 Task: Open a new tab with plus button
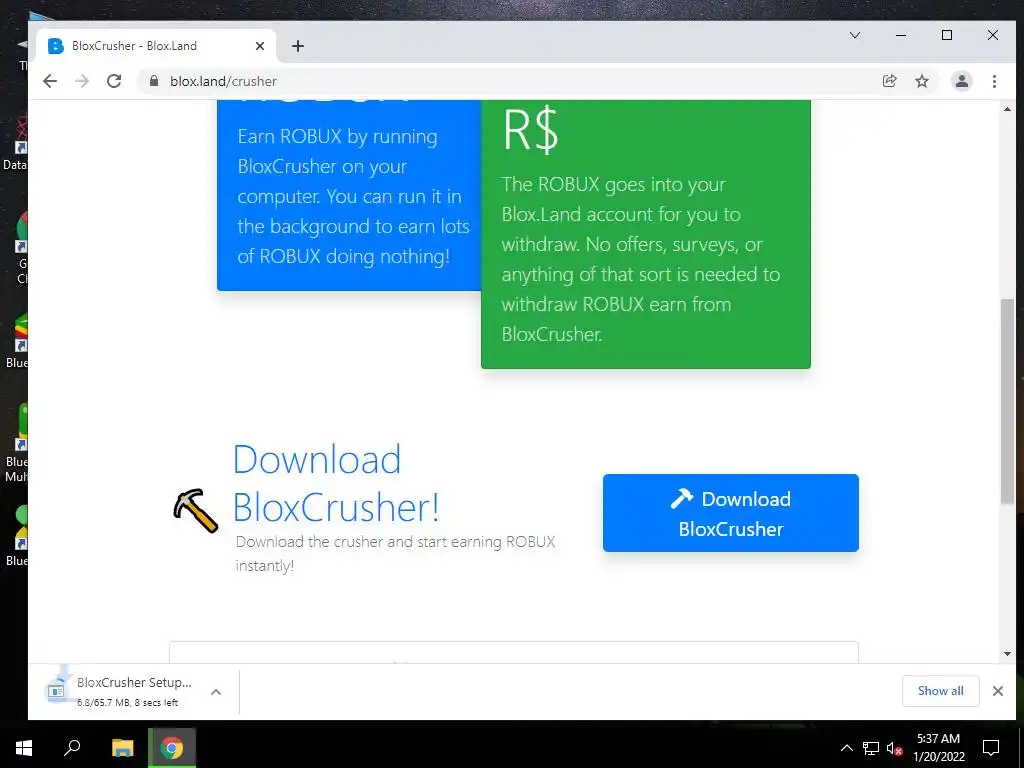298,46
